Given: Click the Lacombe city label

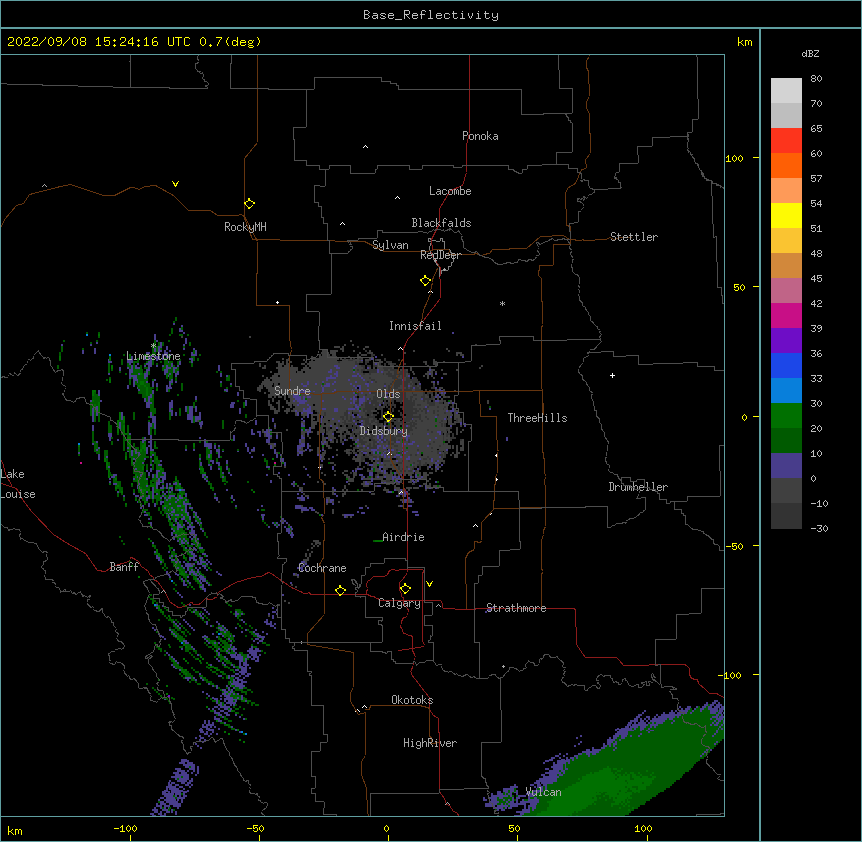Looking at the screenshot, I should click(450, 191).
